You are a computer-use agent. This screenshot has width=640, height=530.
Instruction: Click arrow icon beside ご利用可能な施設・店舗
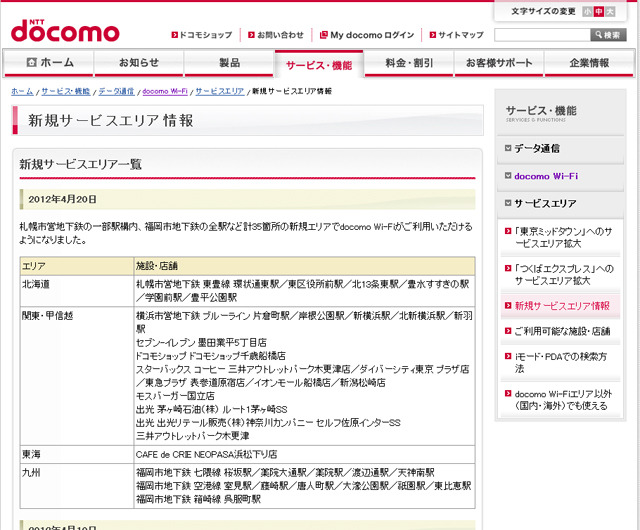click(x=508, y=331)
